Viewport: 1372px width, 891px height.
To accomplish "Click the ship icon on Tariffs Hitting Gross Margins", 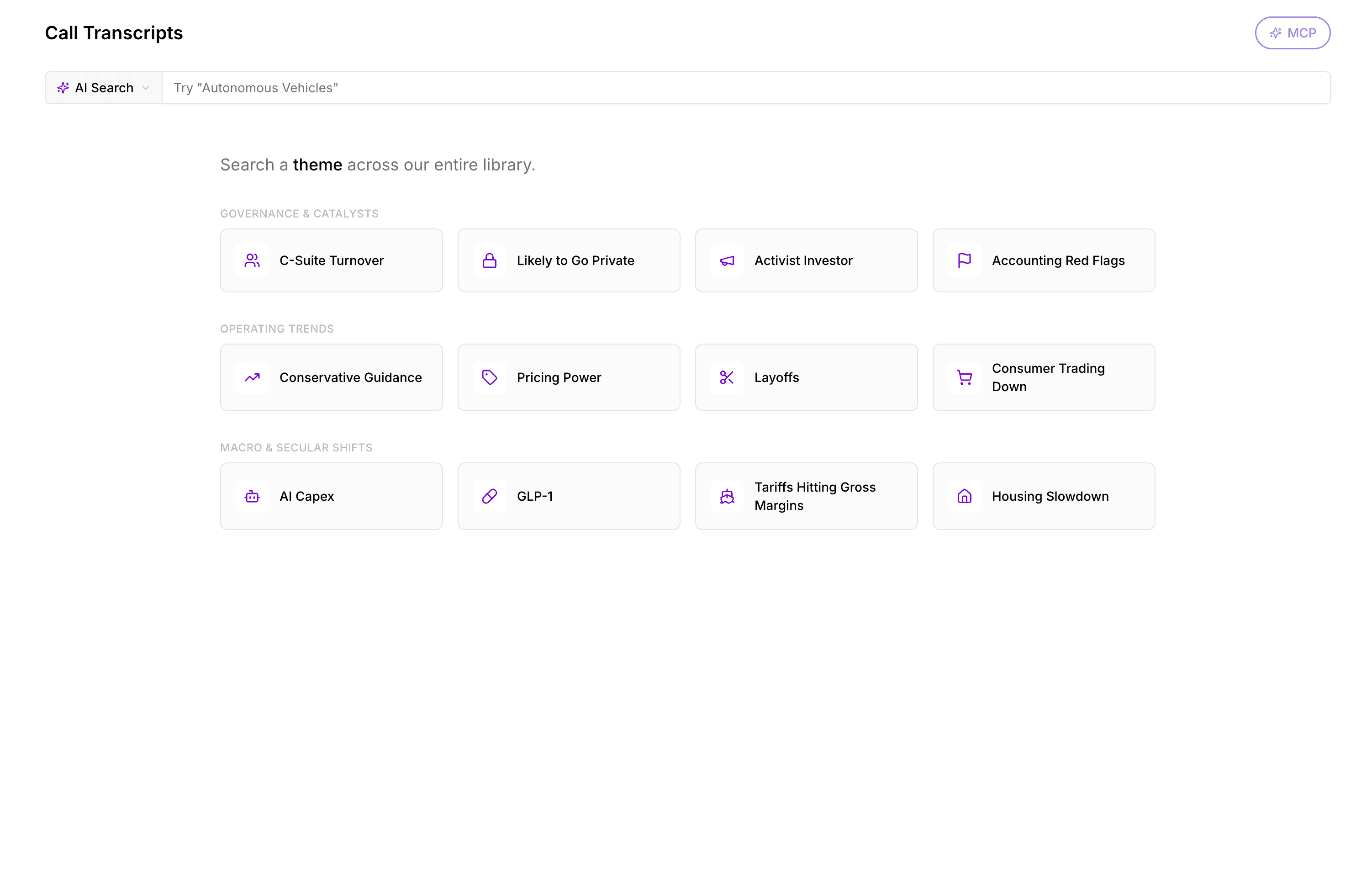I will (x=727, y=497).
